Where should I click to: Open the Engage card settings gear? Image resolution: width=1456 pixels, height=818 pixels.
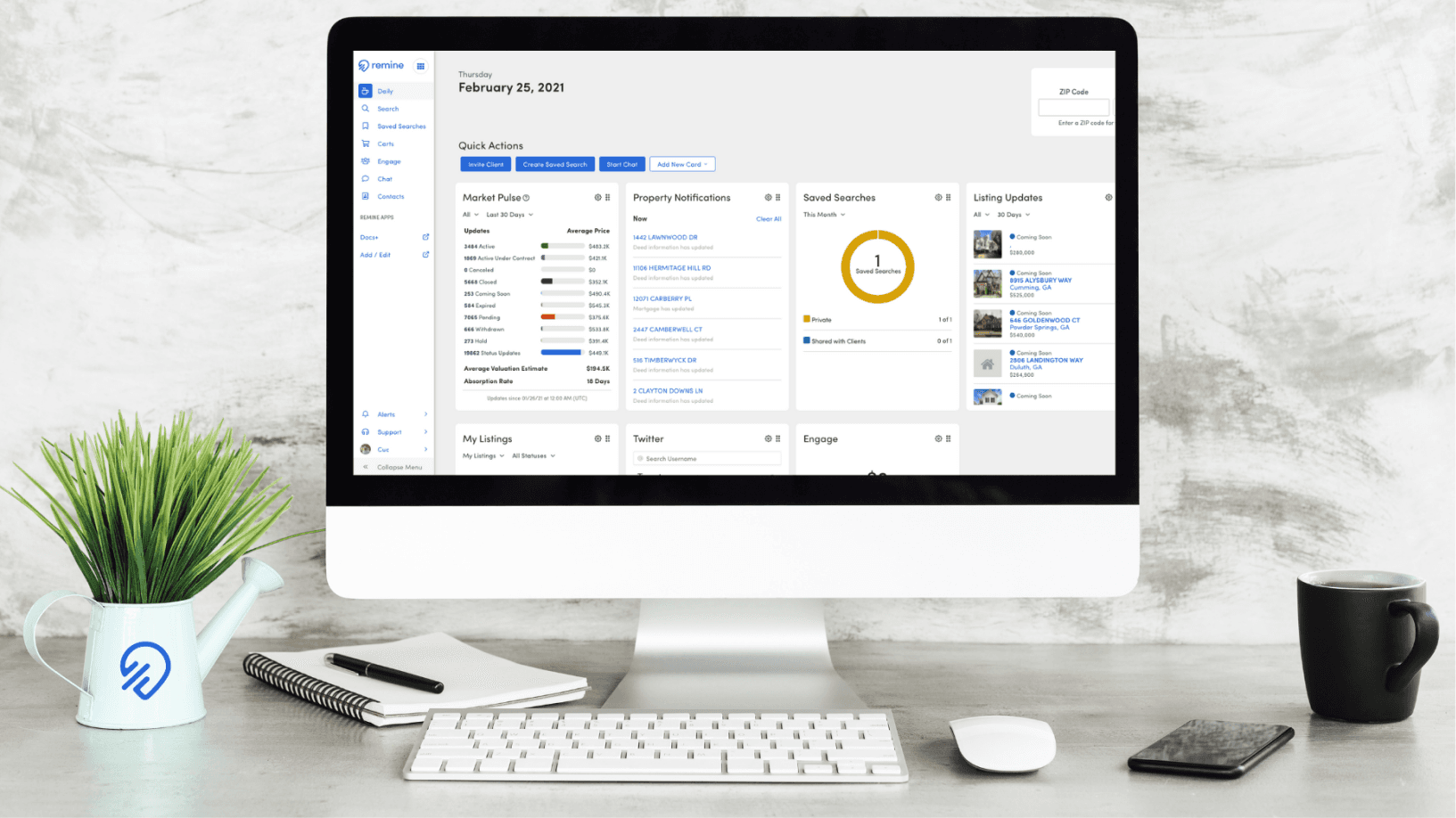[x=938, y=438]
